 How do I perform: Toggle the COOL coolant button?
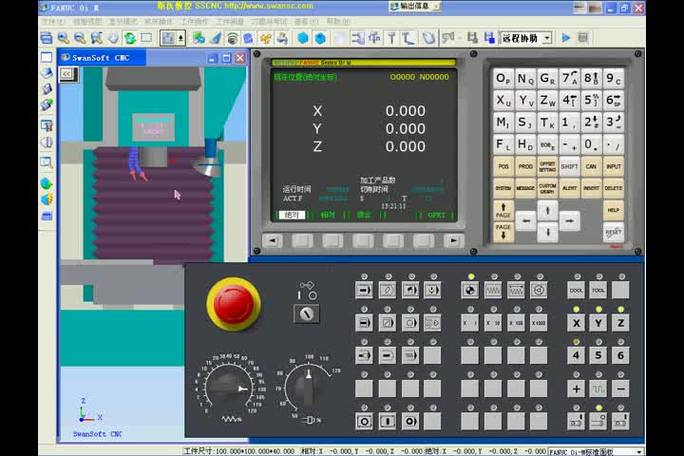576,290
